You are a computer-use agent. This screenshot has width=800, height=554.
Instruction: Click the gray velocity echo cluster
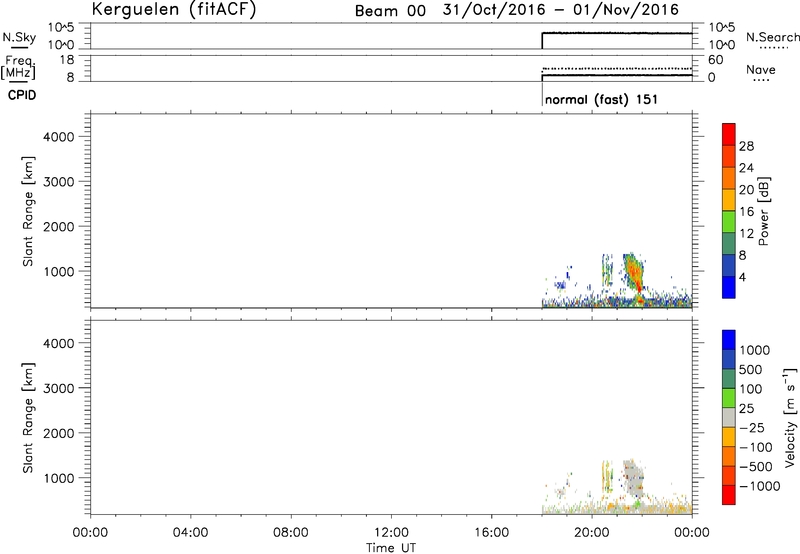click(633, 477)
